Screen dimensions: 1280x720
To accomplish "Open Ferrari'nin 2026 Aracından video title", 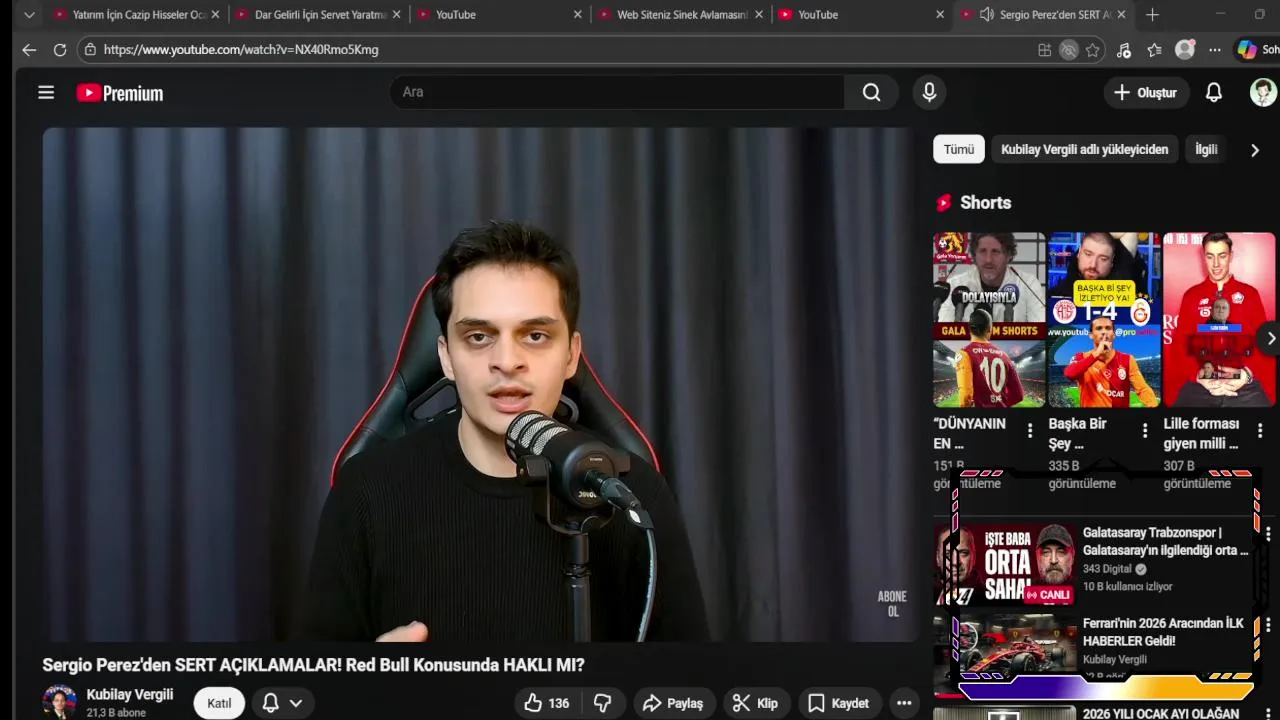I will 1164,632.
